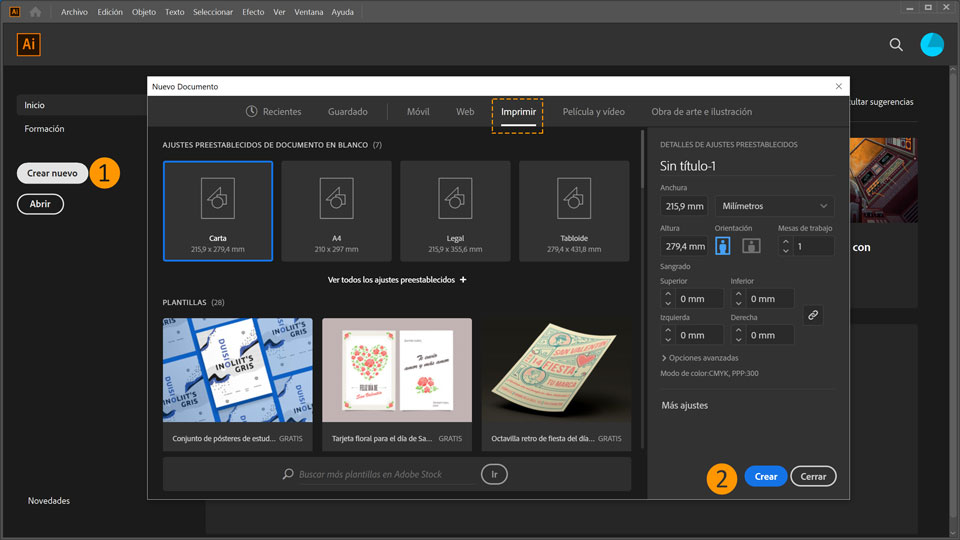Open Conjunto de pósteres template
The height and width of the screenshot is (540, 960).
click(238, 384)
